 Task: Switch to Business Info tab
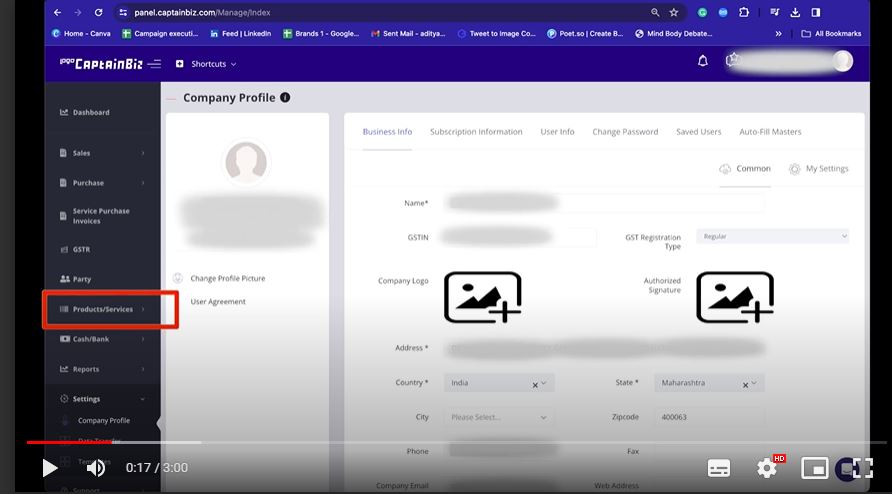387,131
